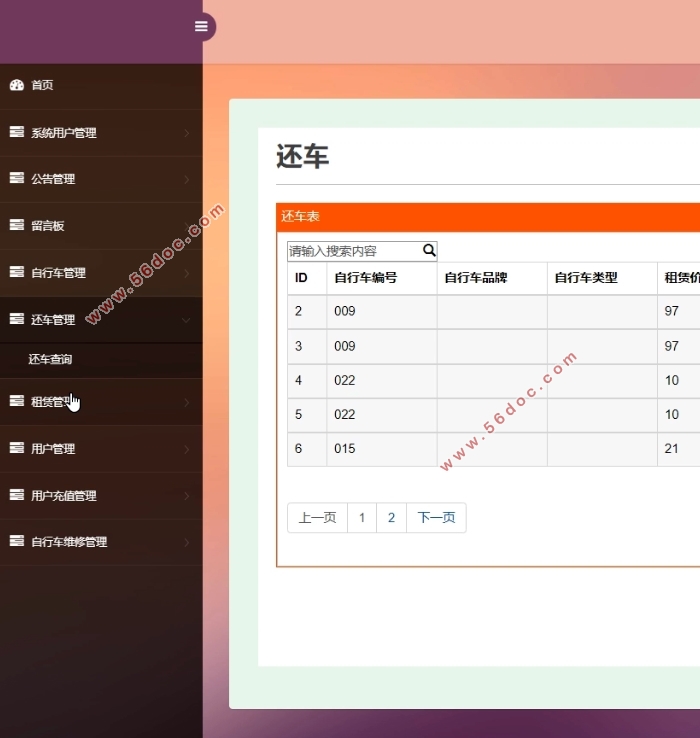Go to previous page with 上一页

[317, 518]
